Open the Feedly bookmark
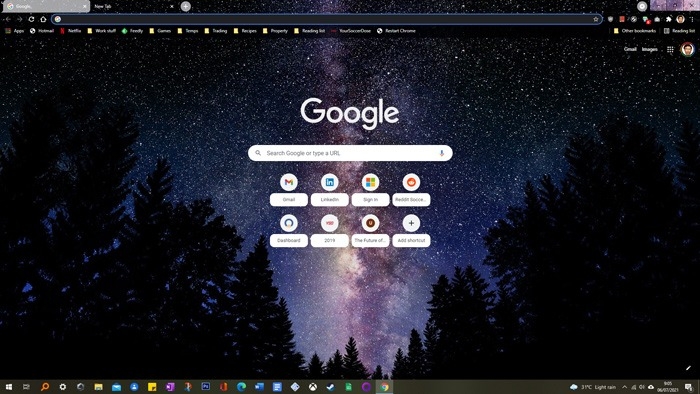The image size is (700, 394). point(132,31)
